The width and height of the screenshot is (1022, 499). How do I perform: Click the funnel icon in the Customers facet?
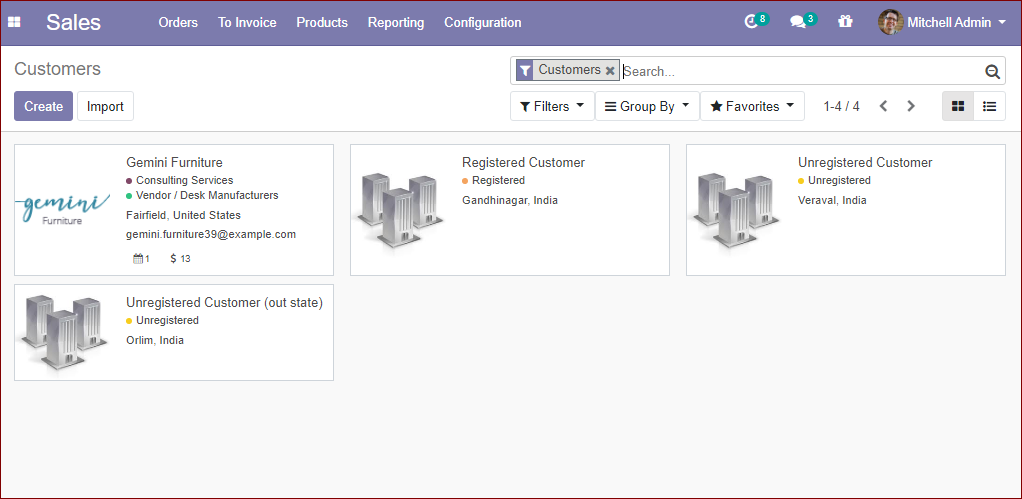click(x=525, y=70)
